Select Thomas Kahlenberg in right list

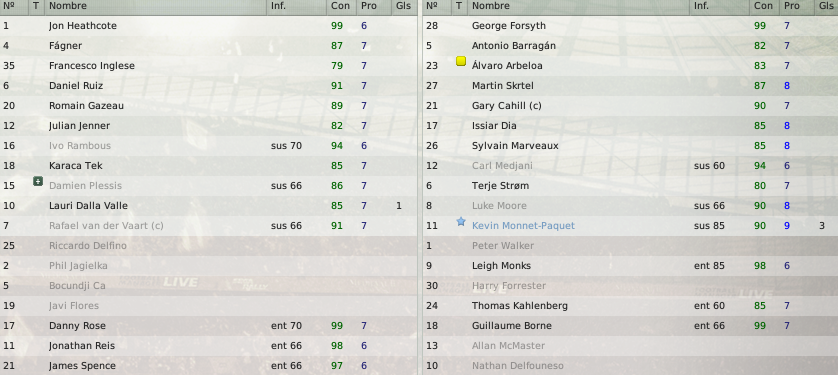(631, 306)
